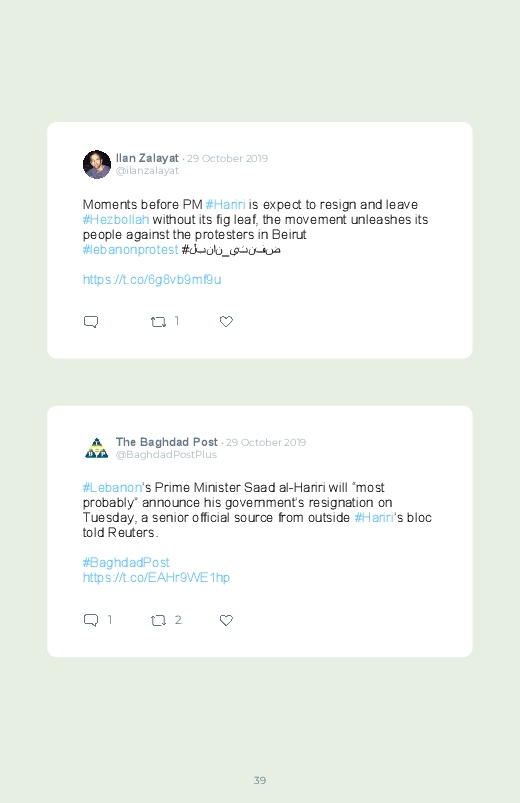This screenshot has height=803, width=520.
Task: Retweet The Baghdad Post tweet
Action: click(158, 620)
